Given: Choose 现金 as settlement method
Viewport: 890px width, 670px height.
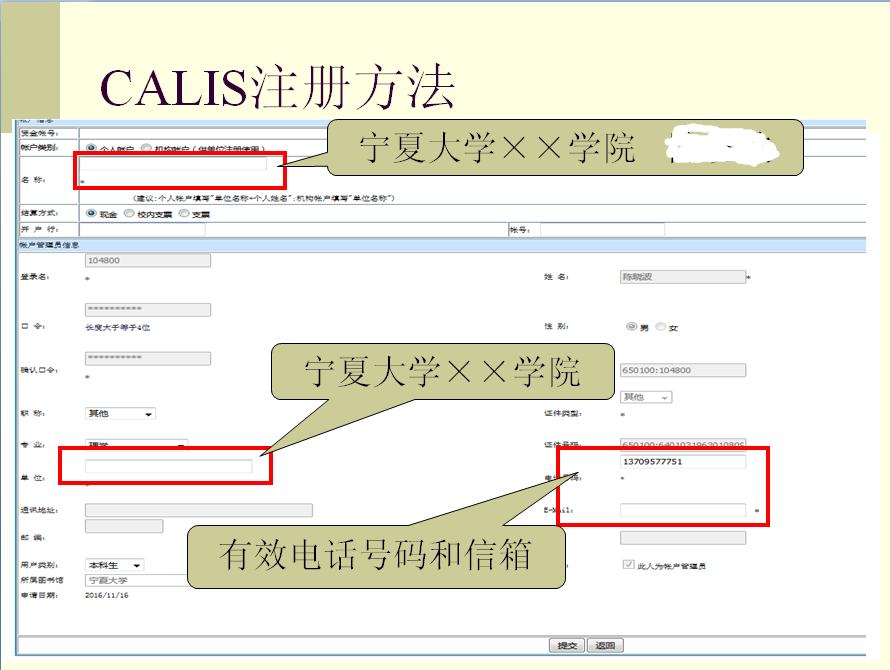Looking at the screenshot, I should coord(91,213).
